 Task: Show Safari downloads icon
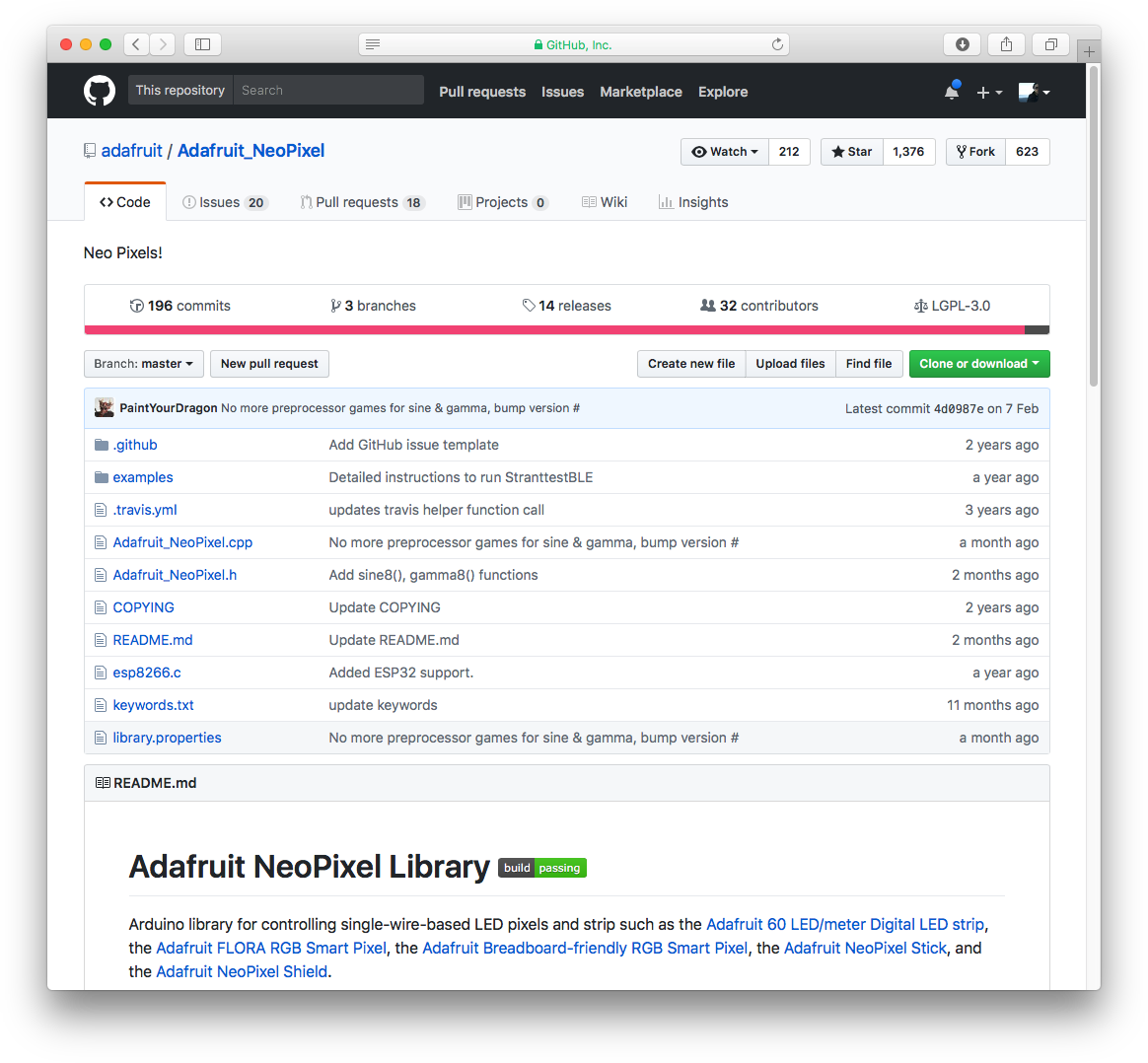pos(962,44)
